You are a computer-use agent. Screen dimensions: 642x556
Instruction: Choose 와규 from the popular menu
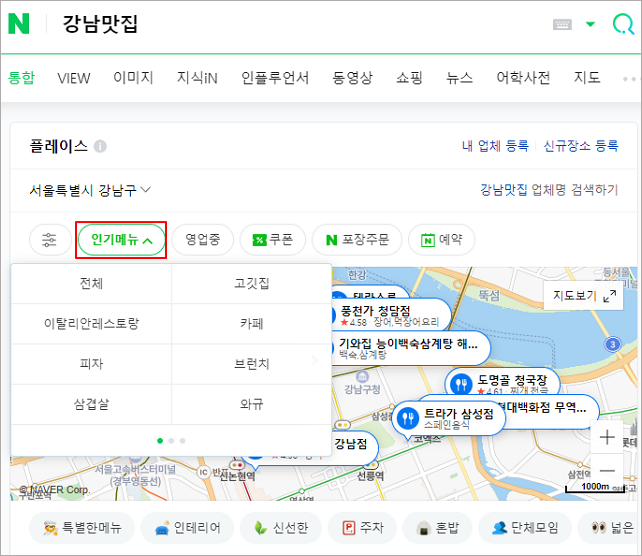(251, 404)
